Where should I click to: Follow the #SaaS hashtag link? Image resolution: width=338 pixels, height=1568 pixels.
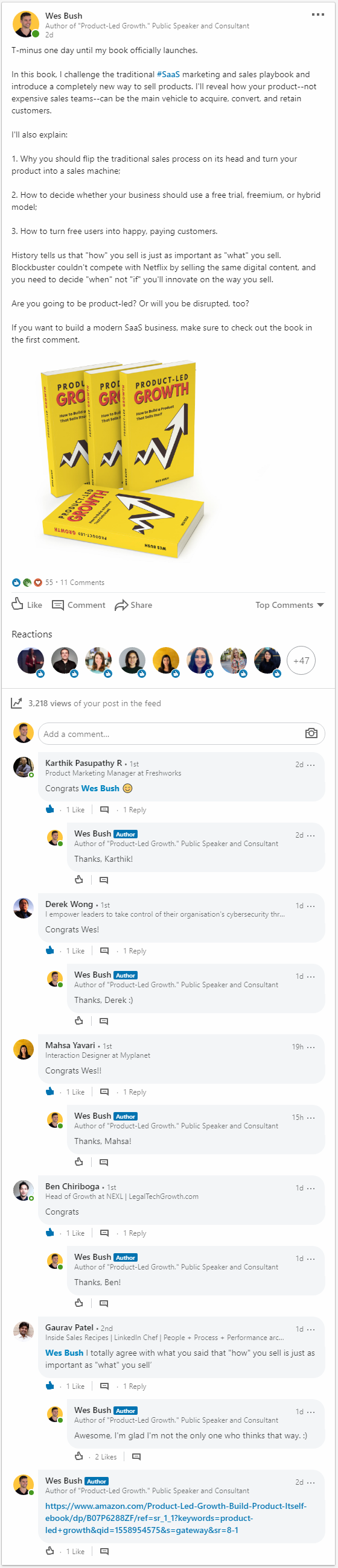pyautogui.click(x=168, y=74)
